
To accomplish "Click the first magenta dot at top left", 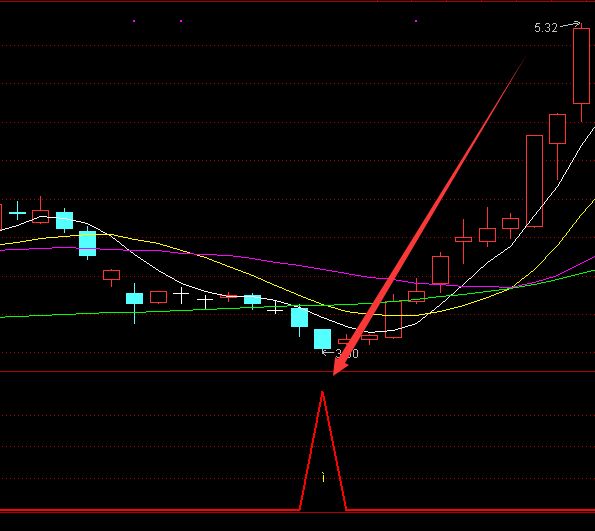I will (134, 21).
